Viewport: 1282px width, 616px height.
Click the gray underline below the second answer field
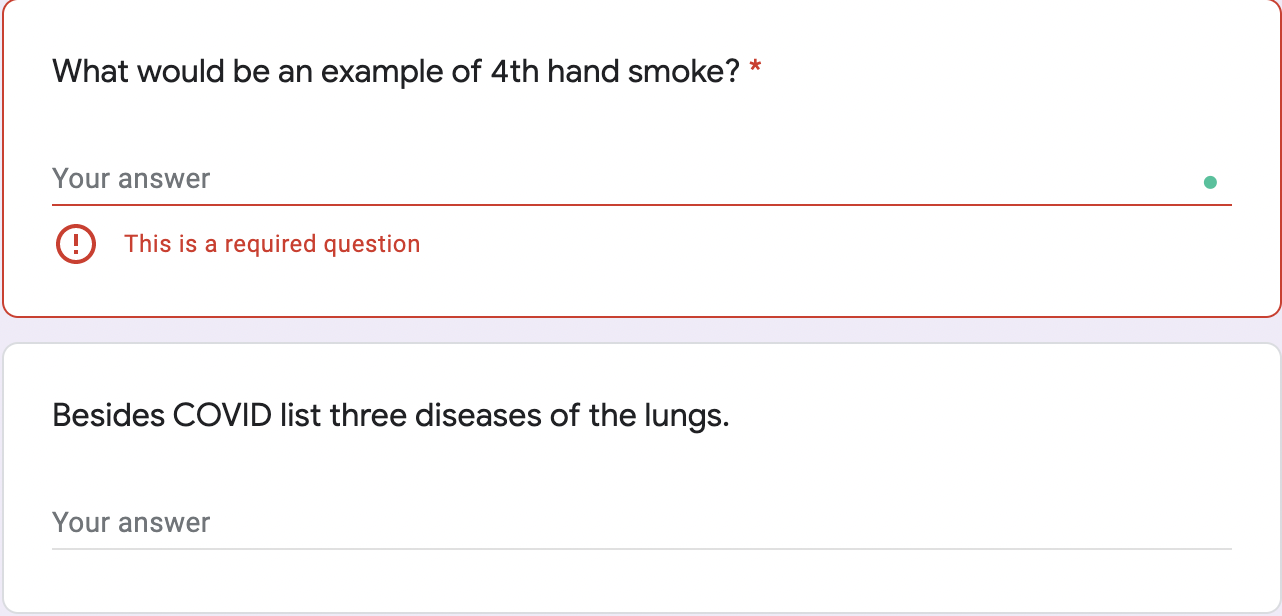click(641, 546)
